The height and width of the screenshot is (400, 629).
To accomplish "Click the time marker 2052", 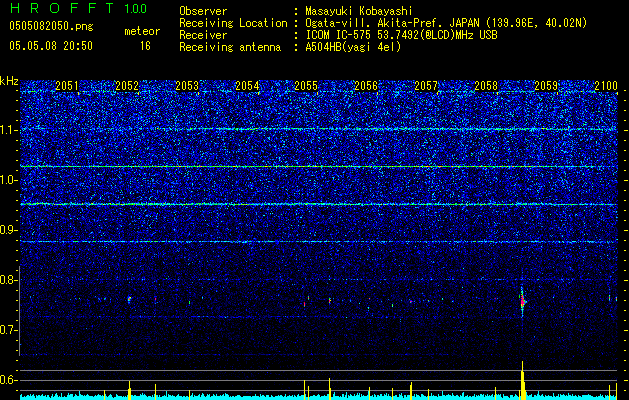I will [x=127, y=86].
